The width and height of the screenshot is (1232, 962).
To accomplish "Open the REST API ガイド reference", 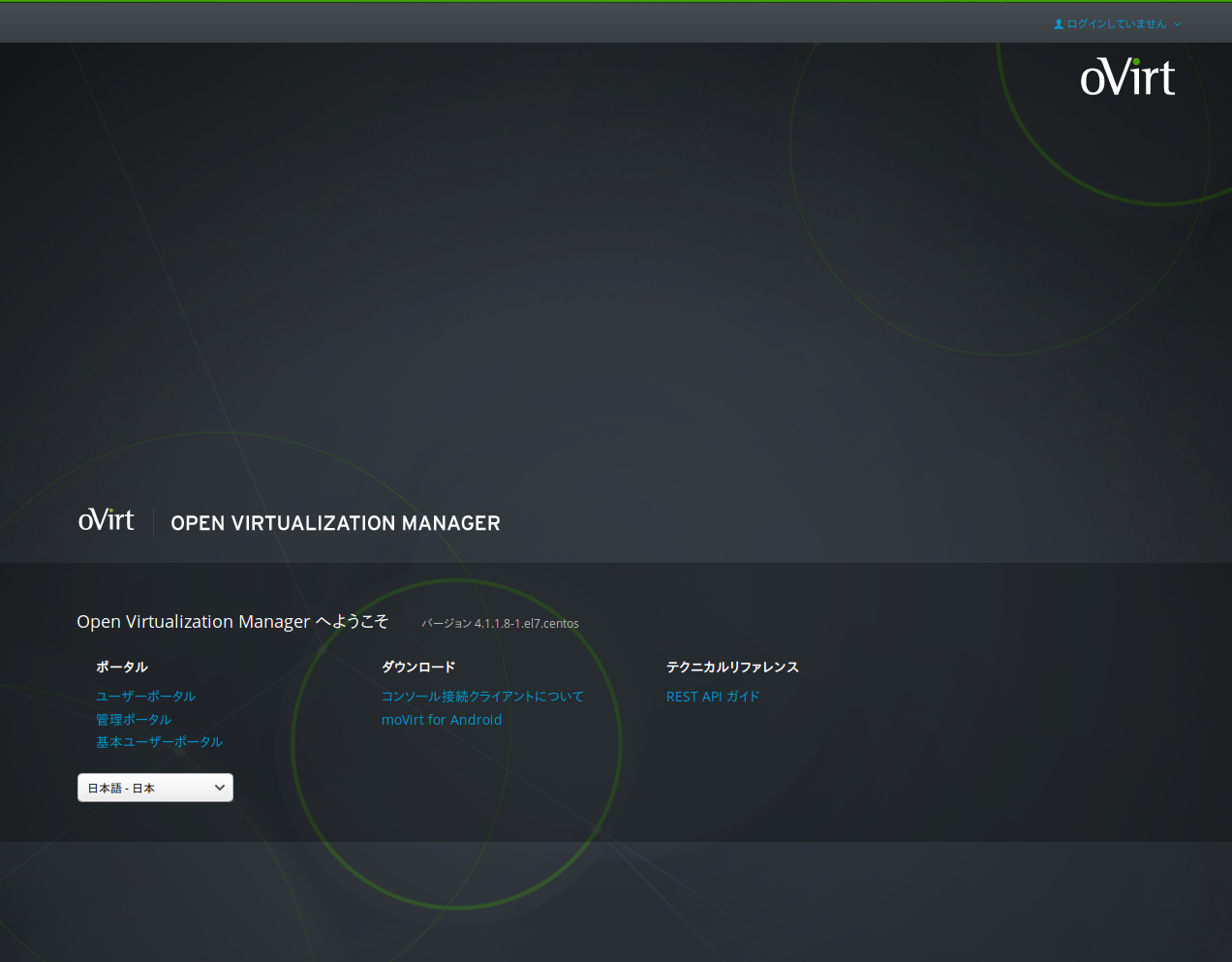I will click(713, 696).
